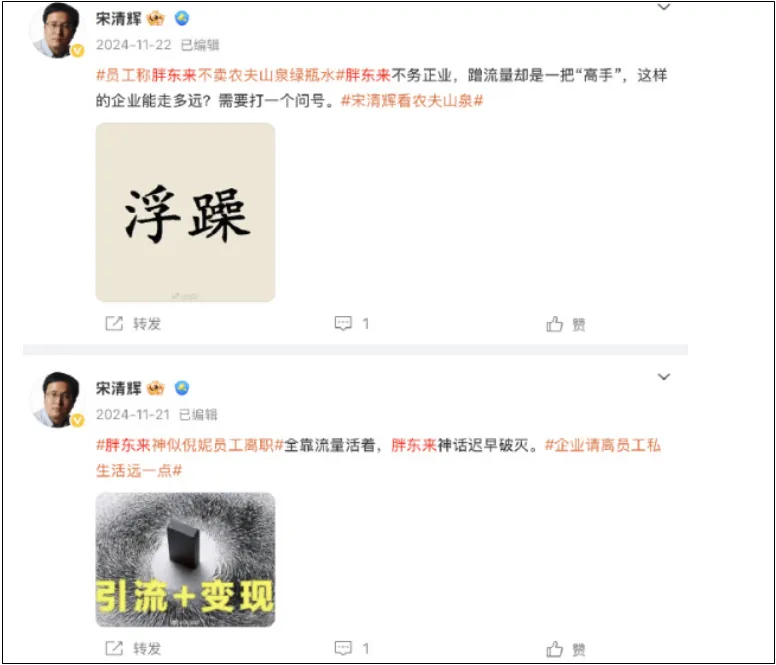Expand the chevron menu on the first post

pos(664,7)
